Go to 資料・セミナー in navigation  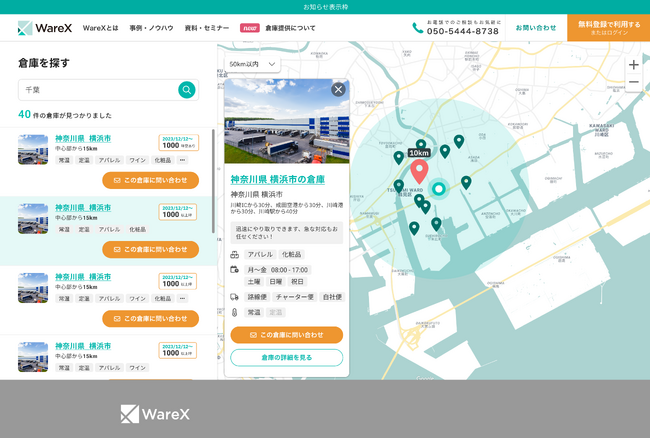205,28
